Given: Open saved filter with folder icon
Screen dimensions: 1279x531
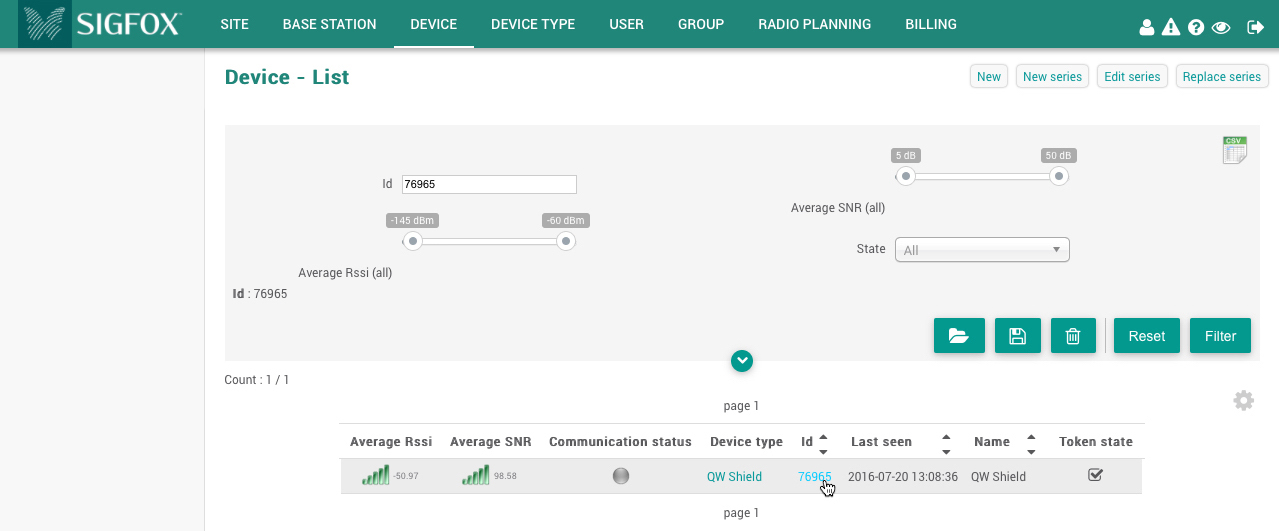Looking at the screenshot, I should coord(959,336).
